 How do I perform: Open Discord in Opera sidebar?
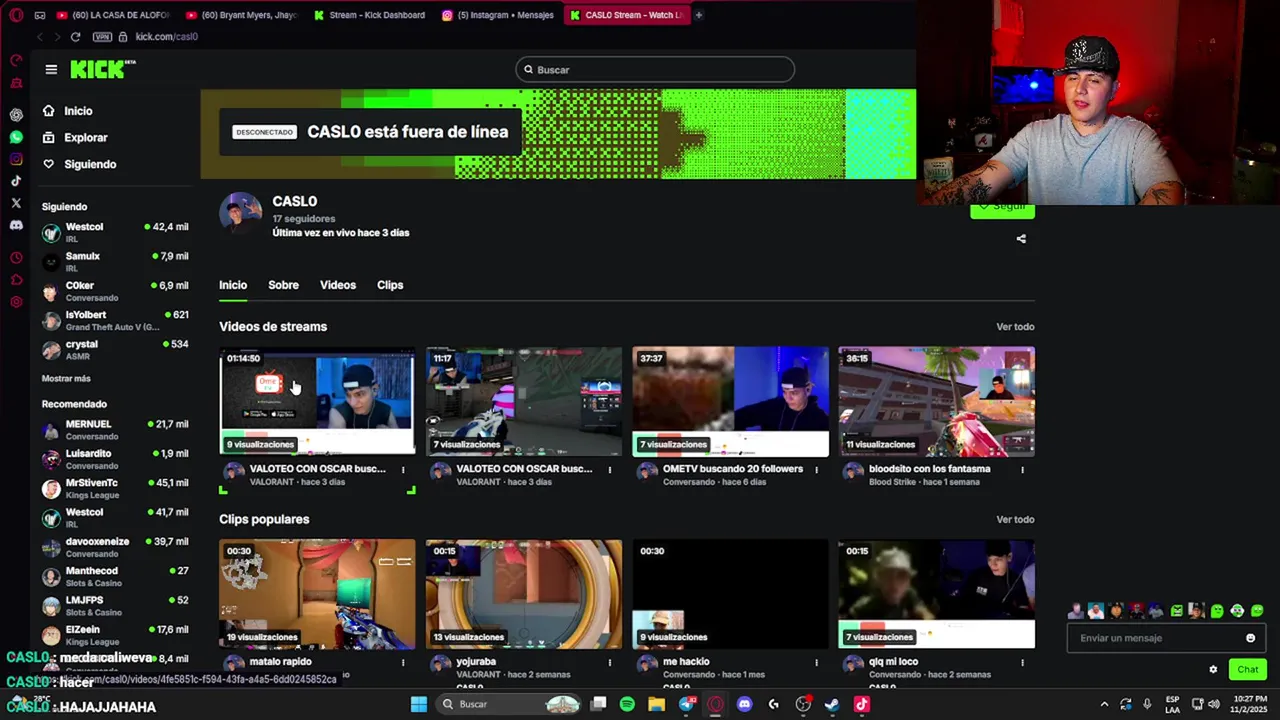click(16, 225)
